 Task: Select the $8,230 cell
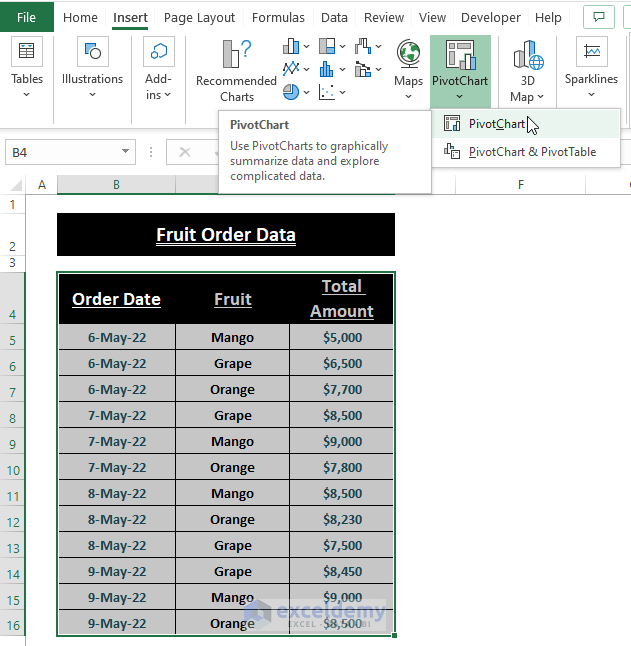click(x=342, y=520)
